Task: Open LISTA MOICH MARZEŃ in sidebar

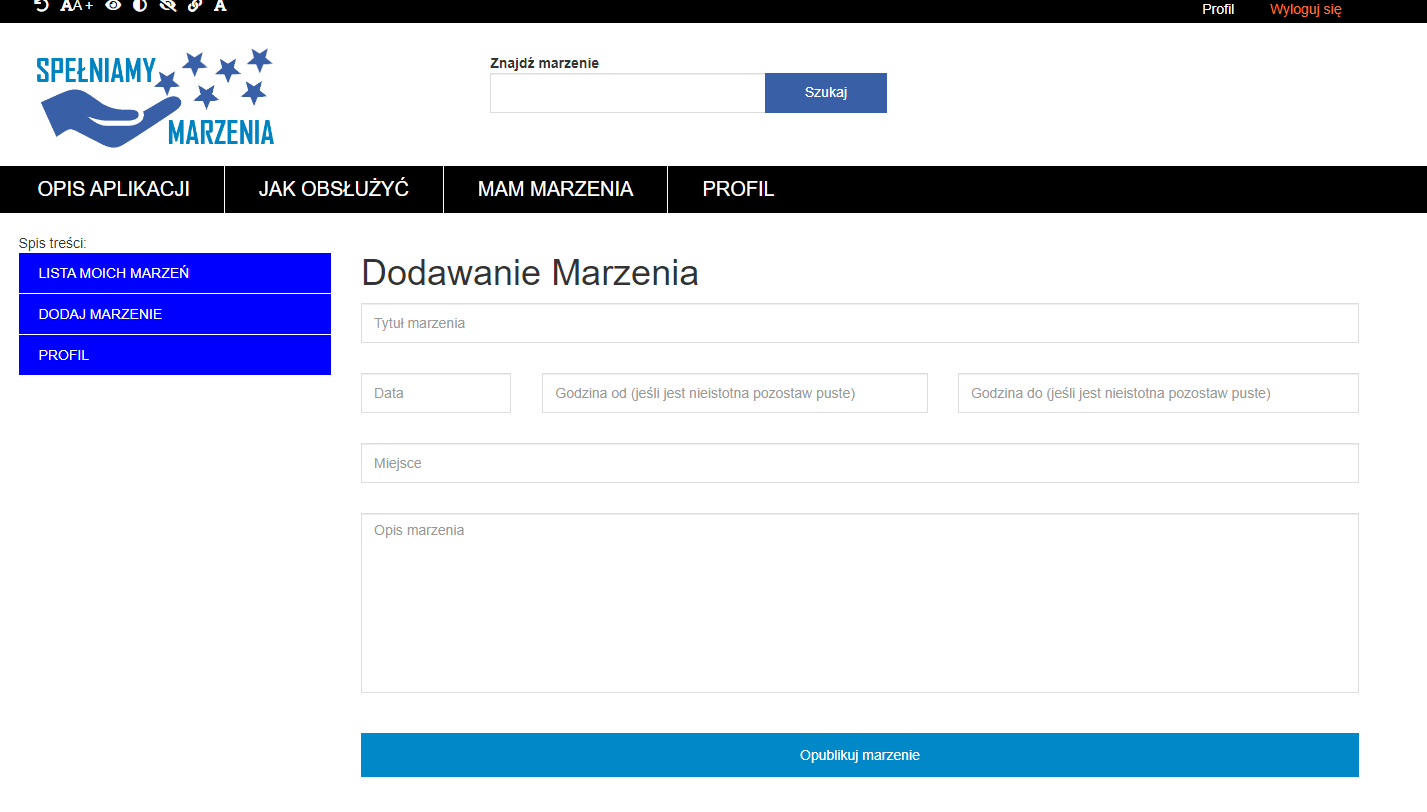Action: click(x=174, y=273)
